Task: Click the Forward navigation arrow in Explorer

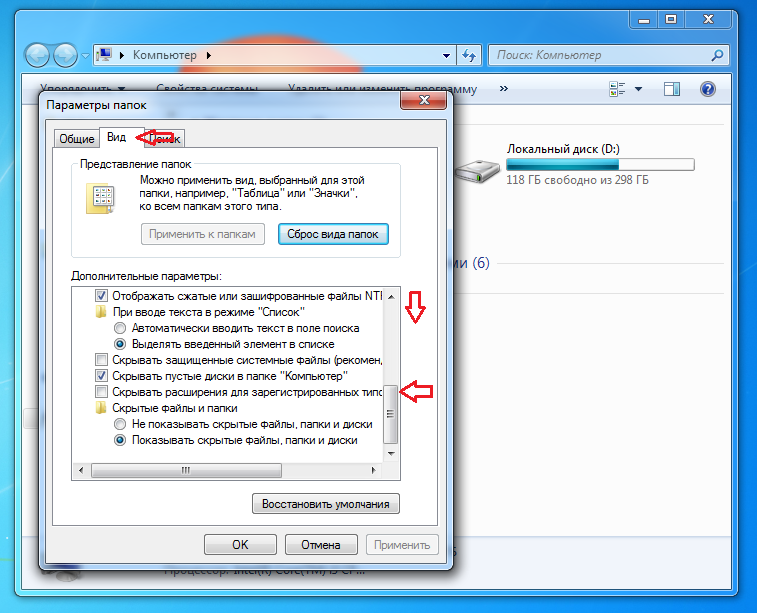Action: click(x=65, y=56)
